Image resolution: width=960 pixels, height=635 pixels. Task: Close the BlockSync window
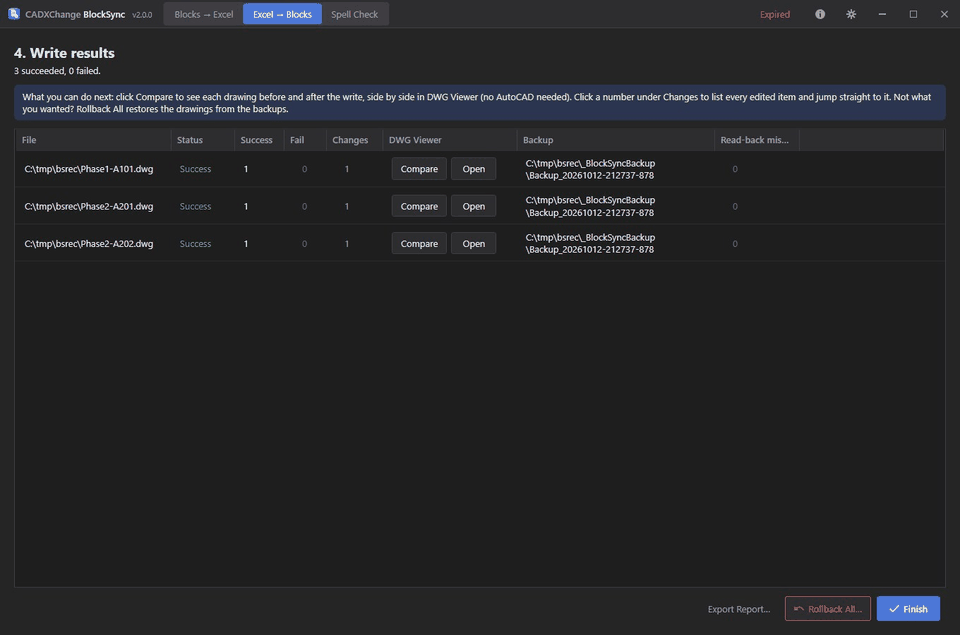(944, 14)
